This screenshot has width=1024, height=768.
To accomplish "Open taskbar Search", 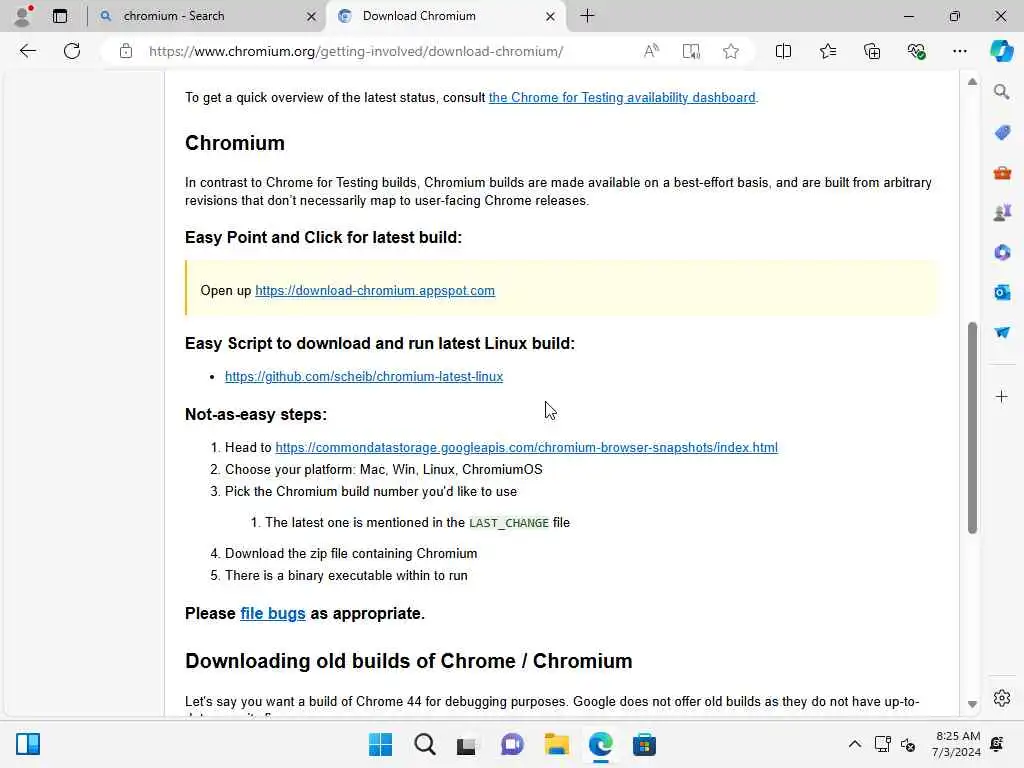I will [x=424, y=744].
